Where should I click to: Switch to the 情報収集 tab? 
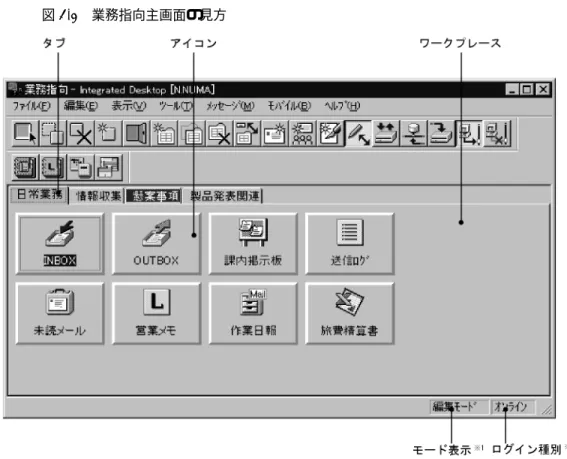tap(98, 196)
